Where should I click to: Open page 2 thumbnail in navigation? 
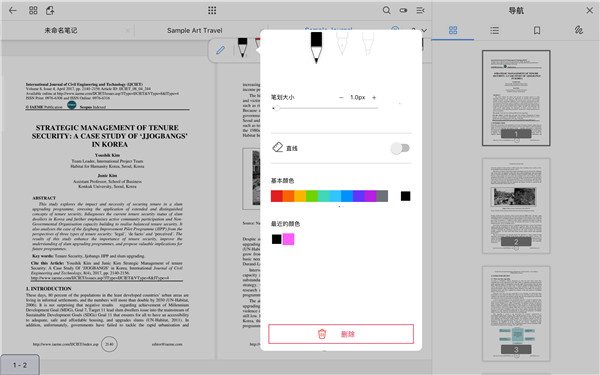[516, 206]
